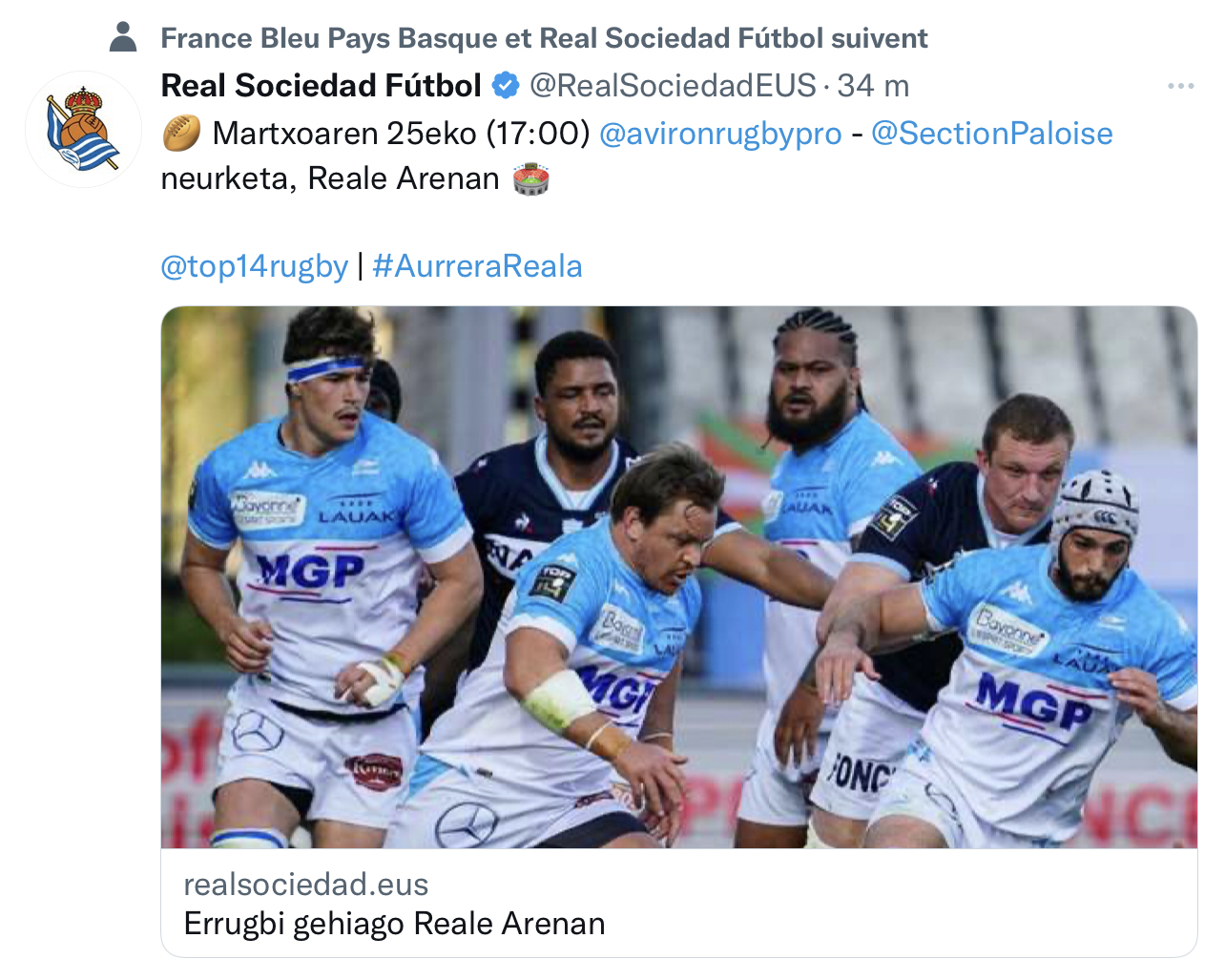Open the @SectionPaloise mention
The height and width of the screenshot is (980, 1225).
[x=991, y=134]
